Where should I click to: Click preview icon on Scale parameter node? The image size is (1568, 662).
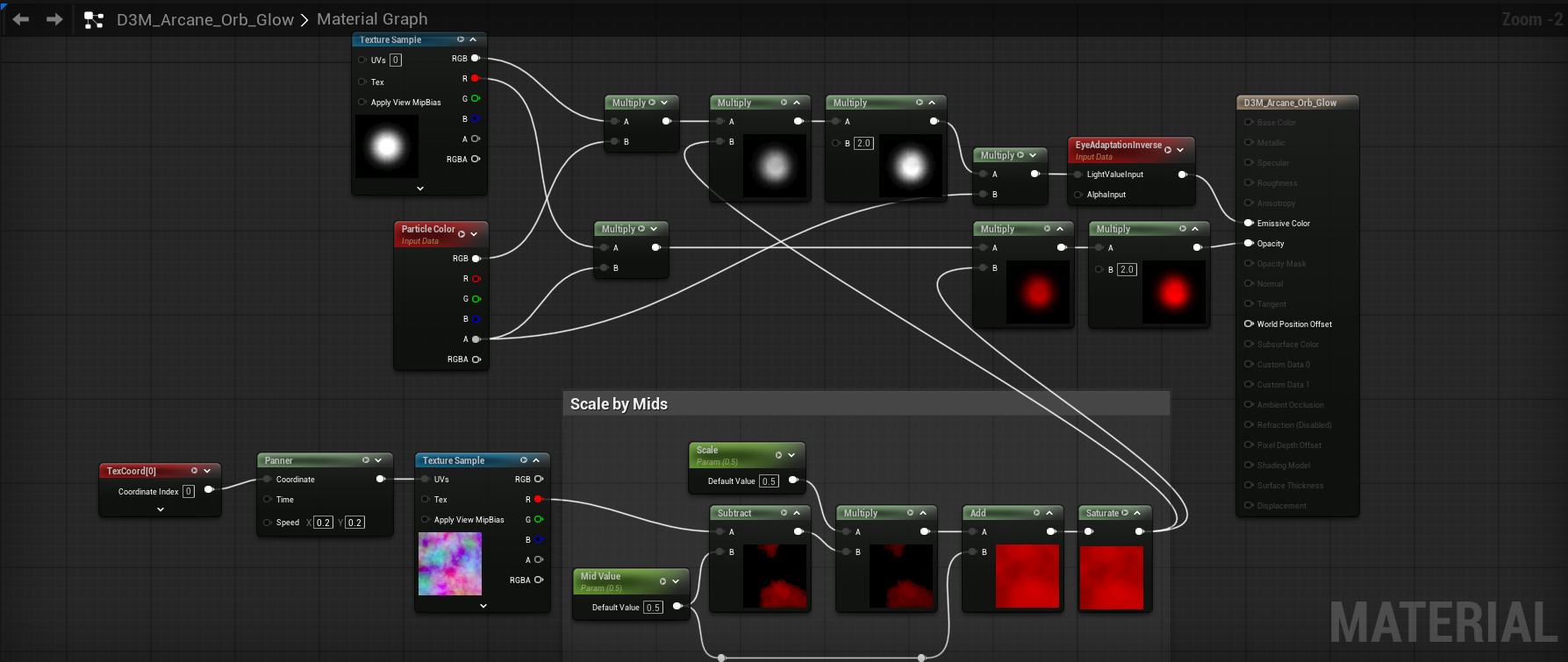[x=778, y=455]
